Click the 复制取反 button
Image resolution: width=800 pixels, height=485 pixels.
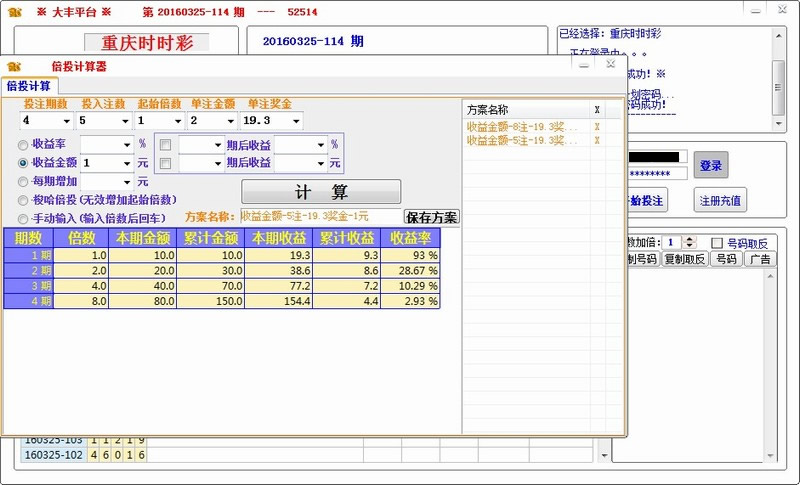click(x=685, y=259)
